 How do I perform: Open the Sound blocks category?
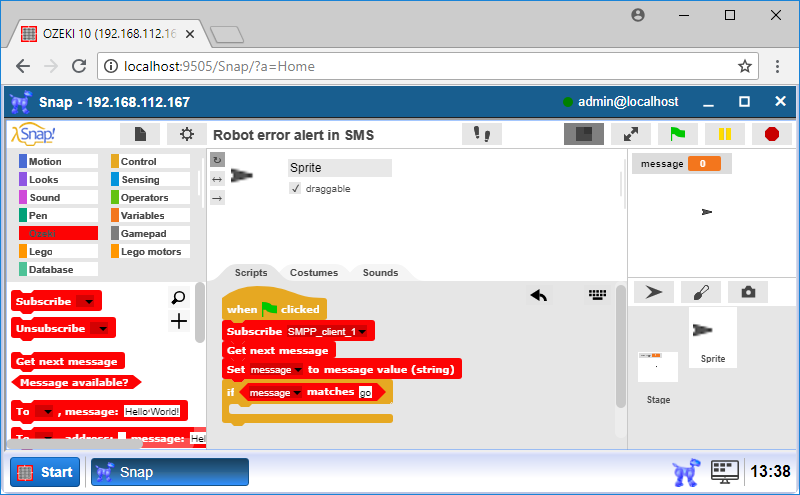click(x=58, y=197)
